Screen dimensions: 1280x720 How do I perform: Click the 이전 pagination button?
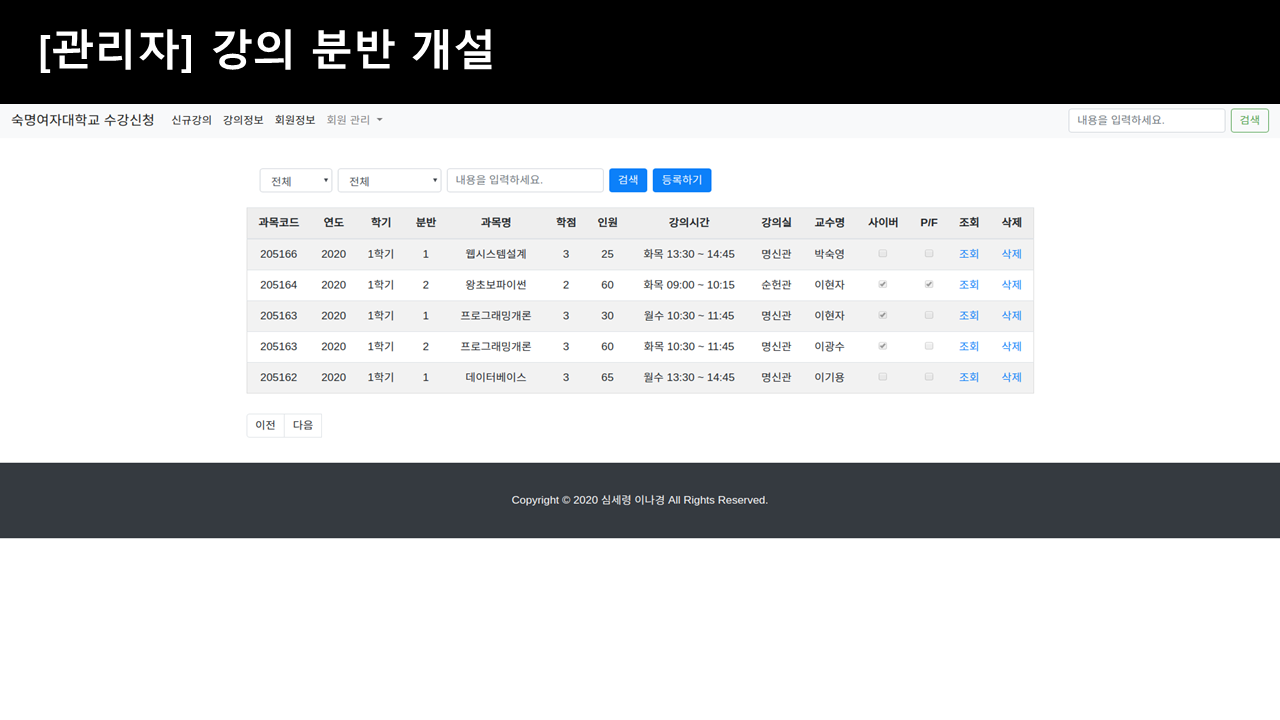tap(265, 425)
